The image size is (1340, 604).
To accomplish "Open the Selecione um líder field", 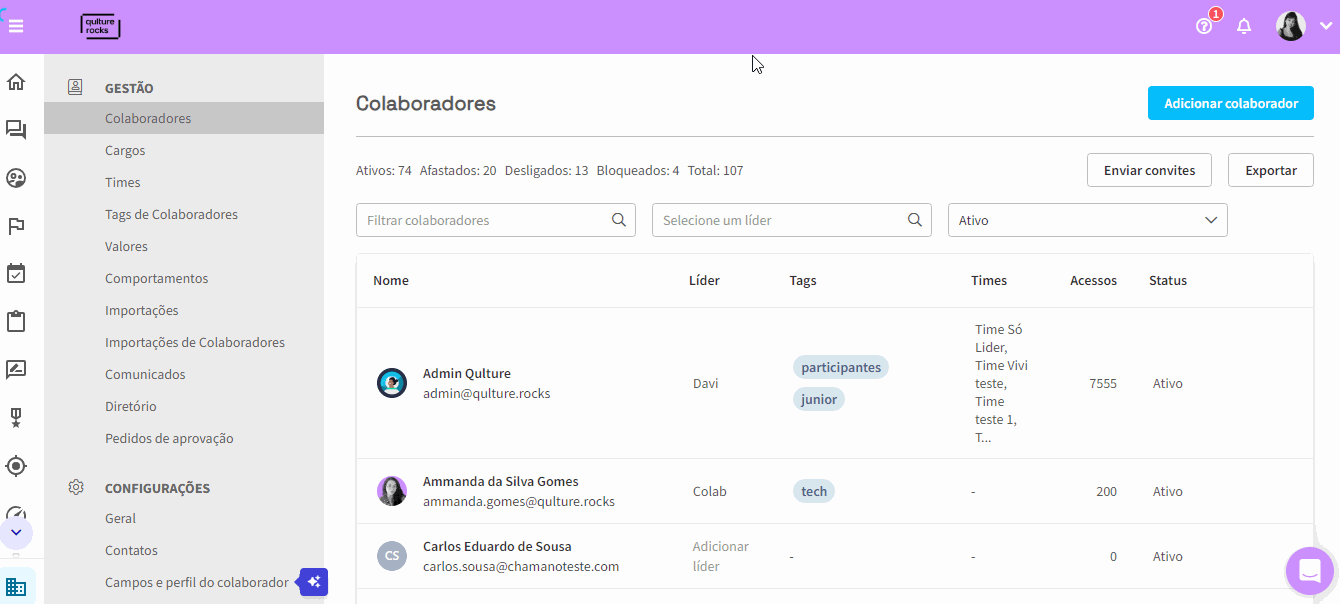I will click(x=792, y=220).
